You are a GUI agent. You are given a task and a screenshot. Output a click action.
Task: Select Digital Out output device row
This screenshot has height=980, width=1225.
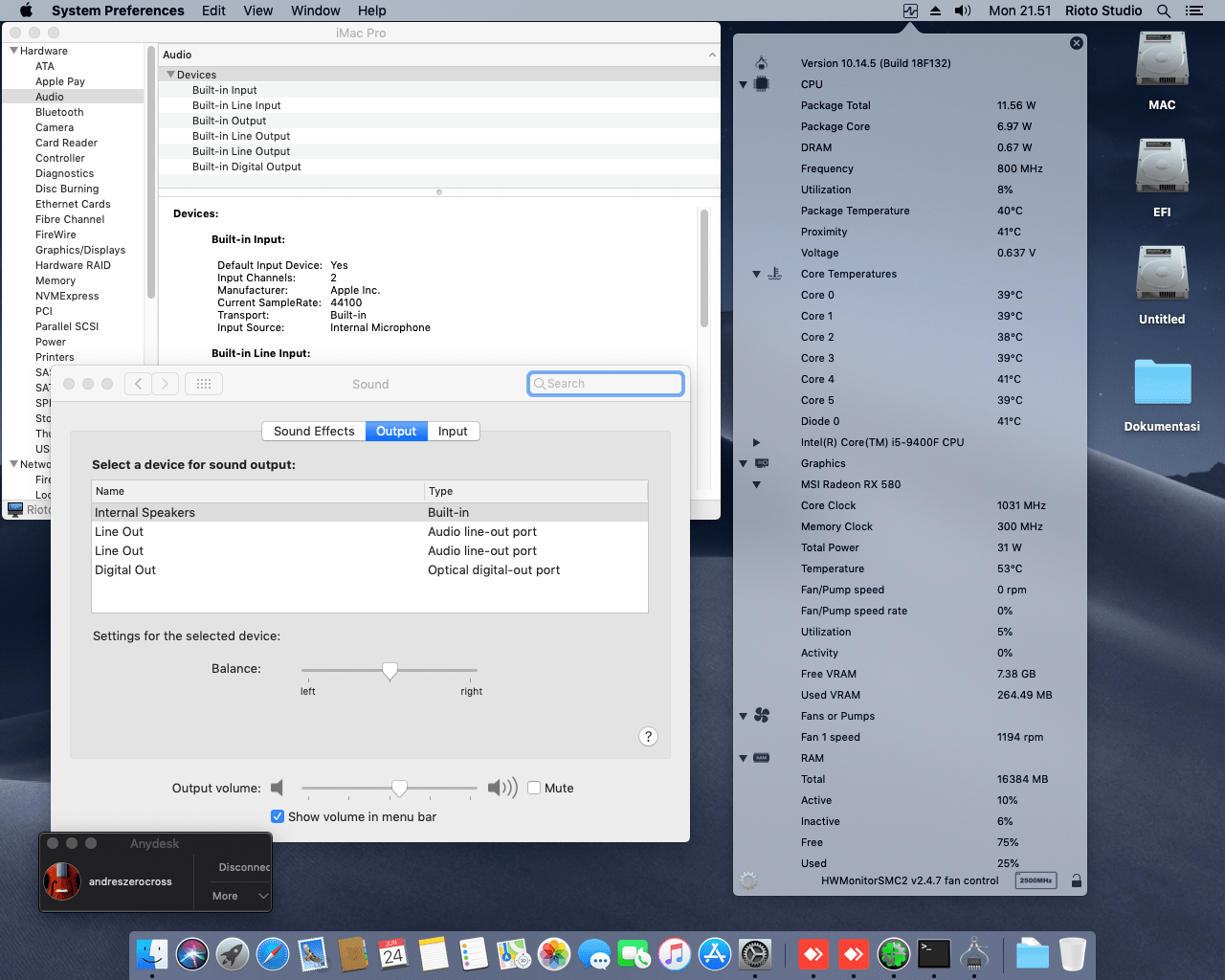(x=369, y=570)
